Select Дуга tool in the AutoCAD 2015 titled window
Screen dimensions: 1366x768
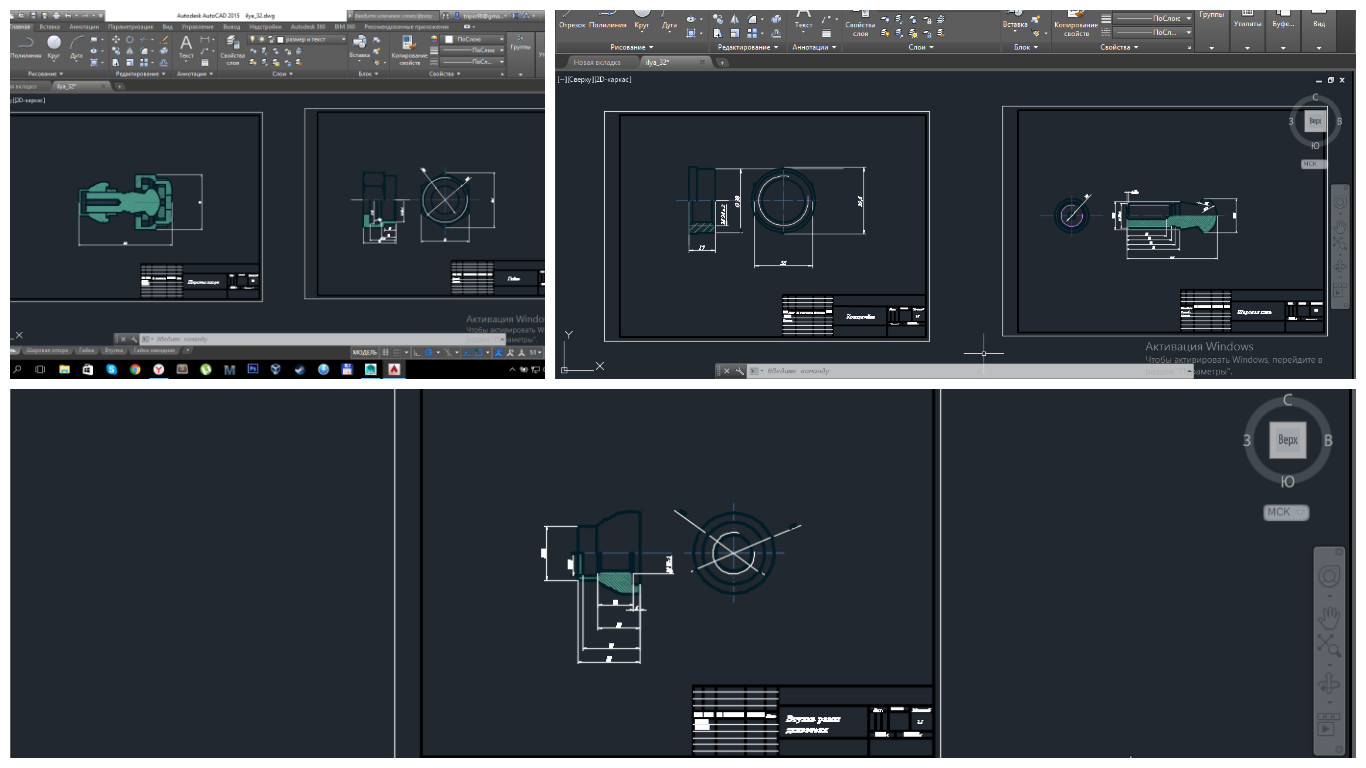tap(76, 47)
